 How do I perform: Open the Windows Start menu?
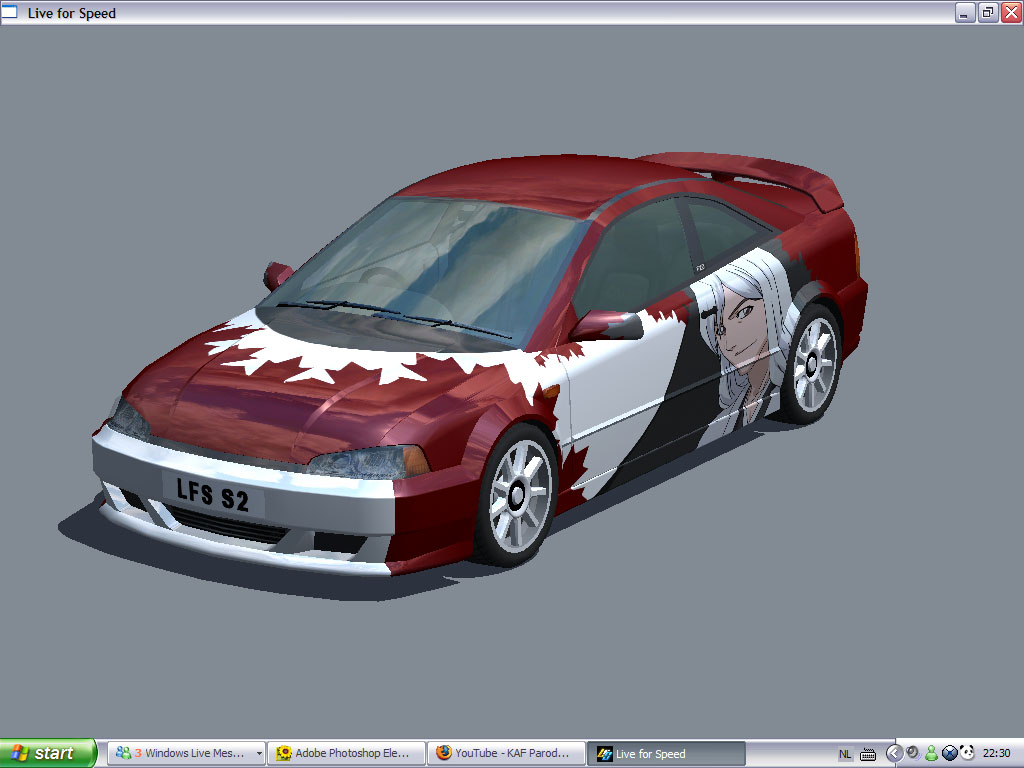click(x=48, y=753)
